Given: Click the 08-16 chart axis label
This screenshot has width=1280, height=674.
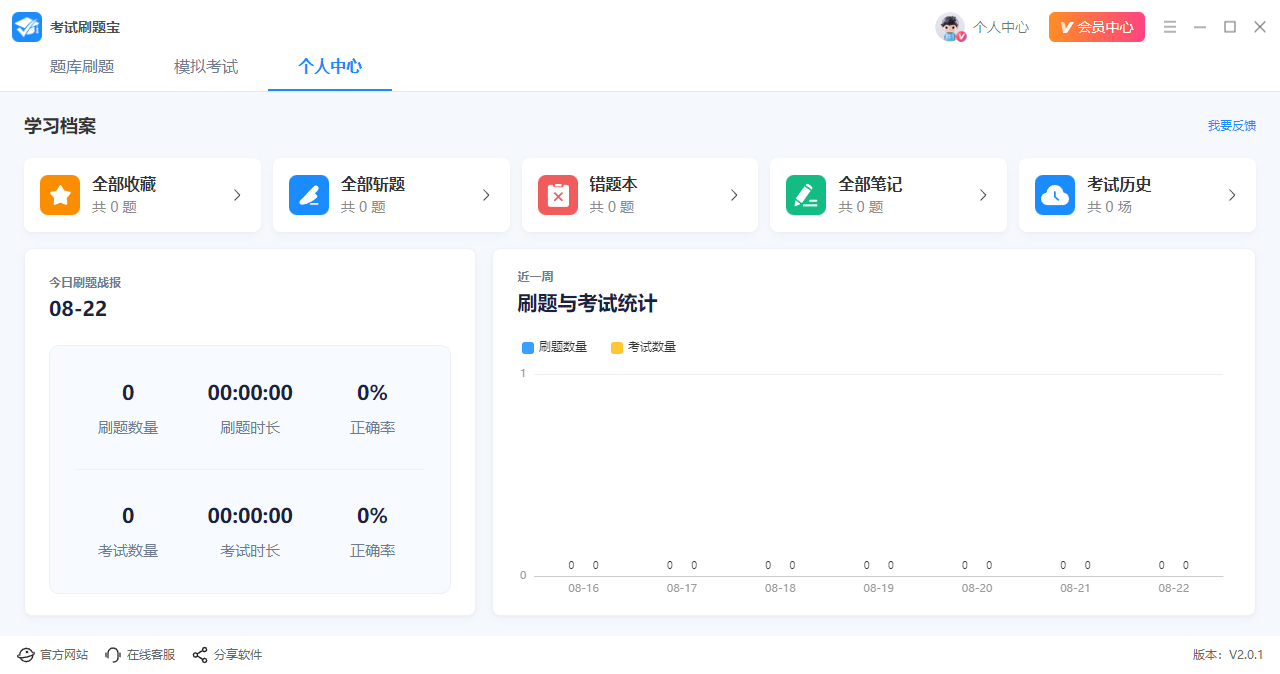Looking at the screenshot, I should pyautogui.click(x=583, y=588).
